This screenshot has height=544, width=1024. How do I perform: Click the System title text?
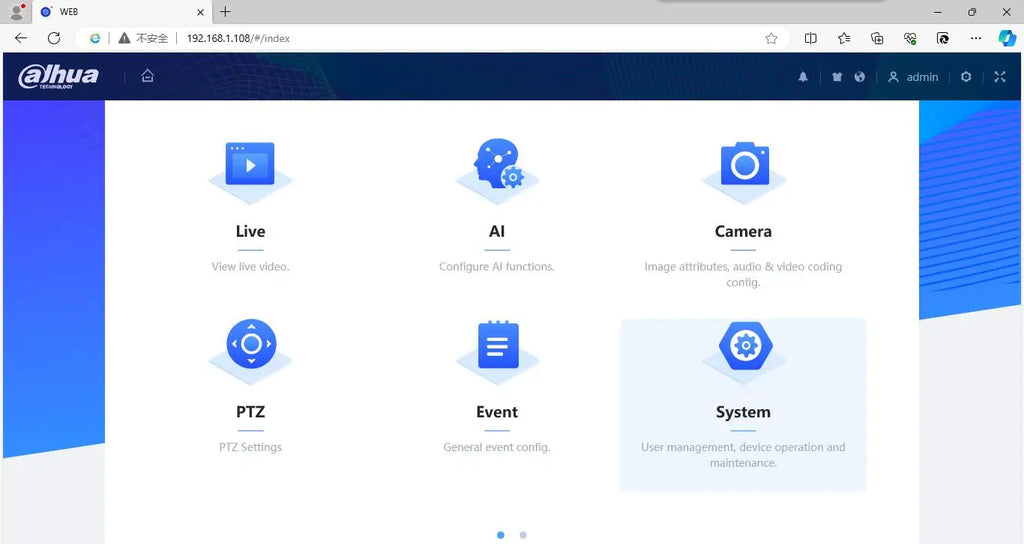pyautogui.click(x=743, y=412)
